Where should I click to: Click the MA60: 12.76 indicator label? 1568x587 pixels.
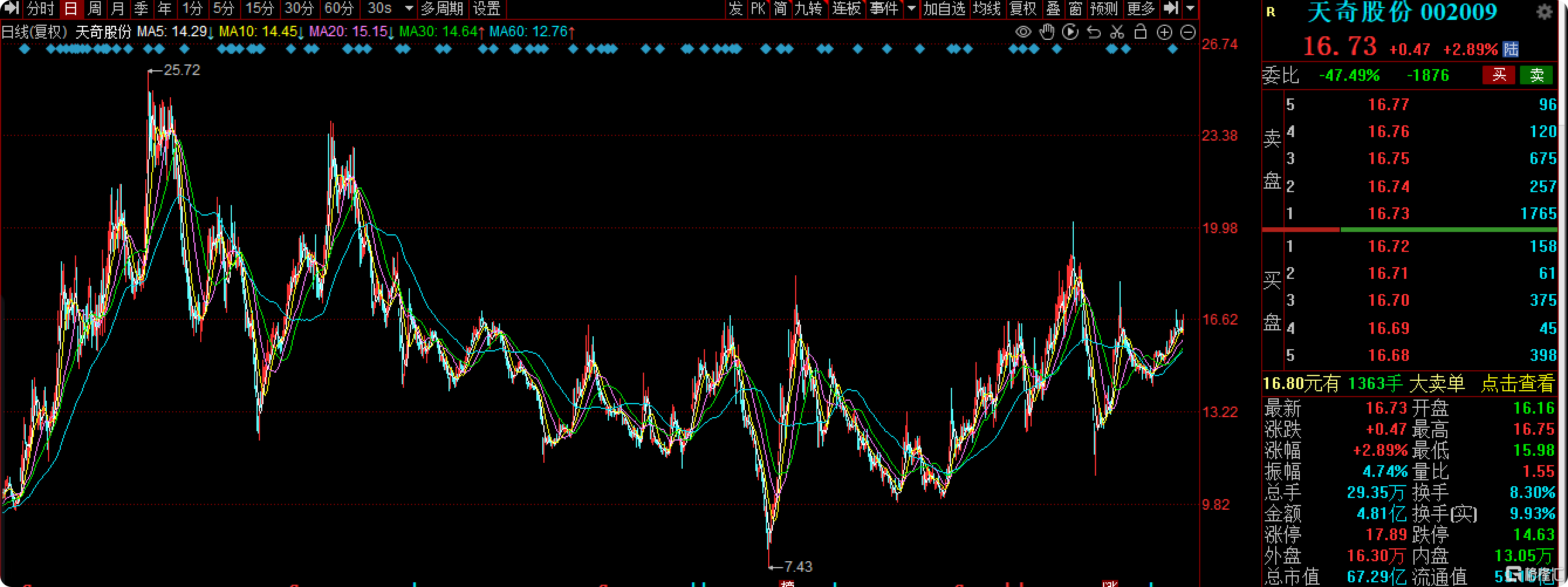[532, 31]
